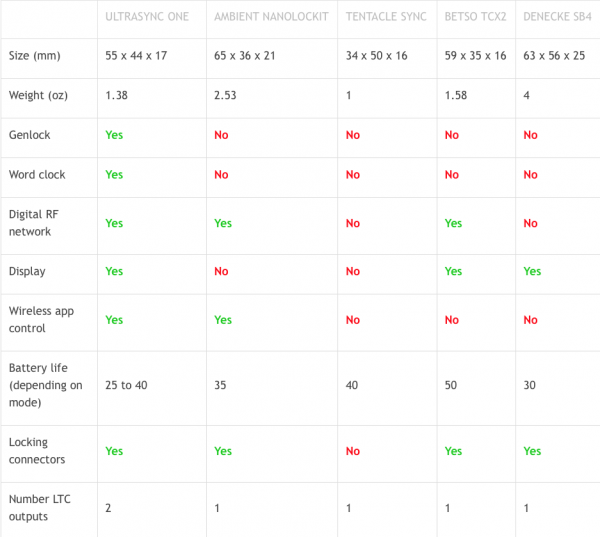This screenshot has width=600, height=537.
Task: Click the 55 x 44 x 17 size cell
Action: 136,56
